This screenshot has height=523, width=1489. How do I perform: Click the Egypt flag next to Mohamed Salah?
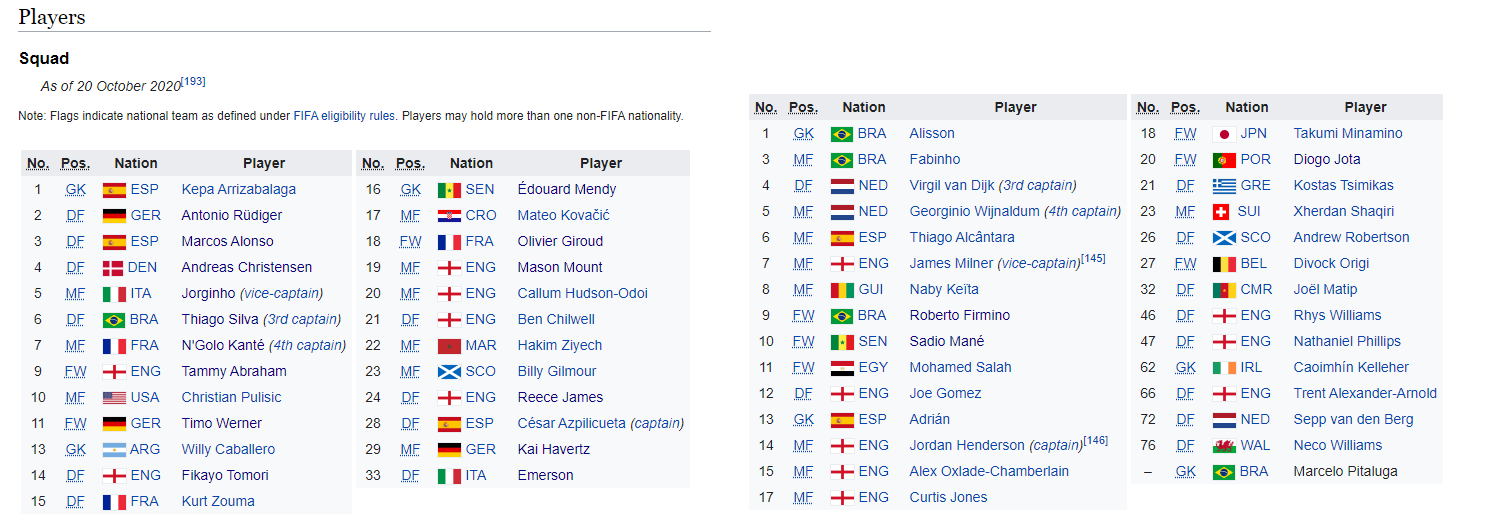[x=842, y=368]
